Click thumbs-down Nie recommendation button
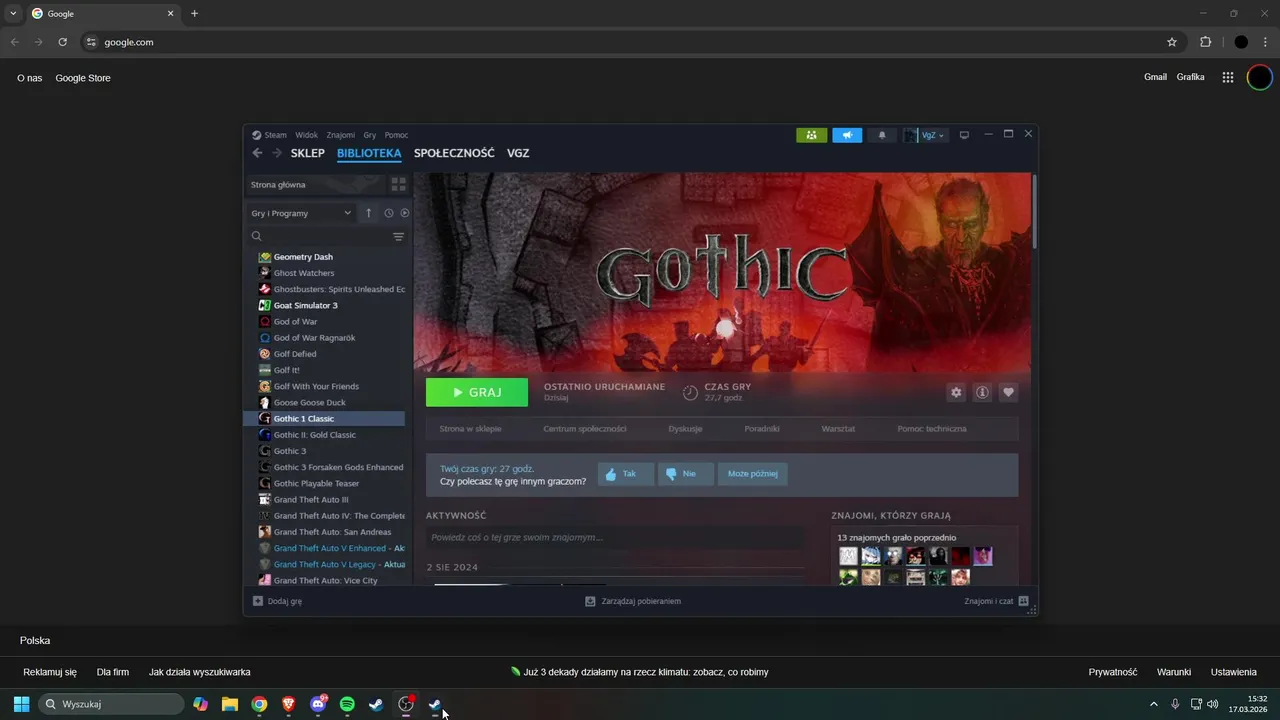 pyautogui.click(x=686, y=474)
